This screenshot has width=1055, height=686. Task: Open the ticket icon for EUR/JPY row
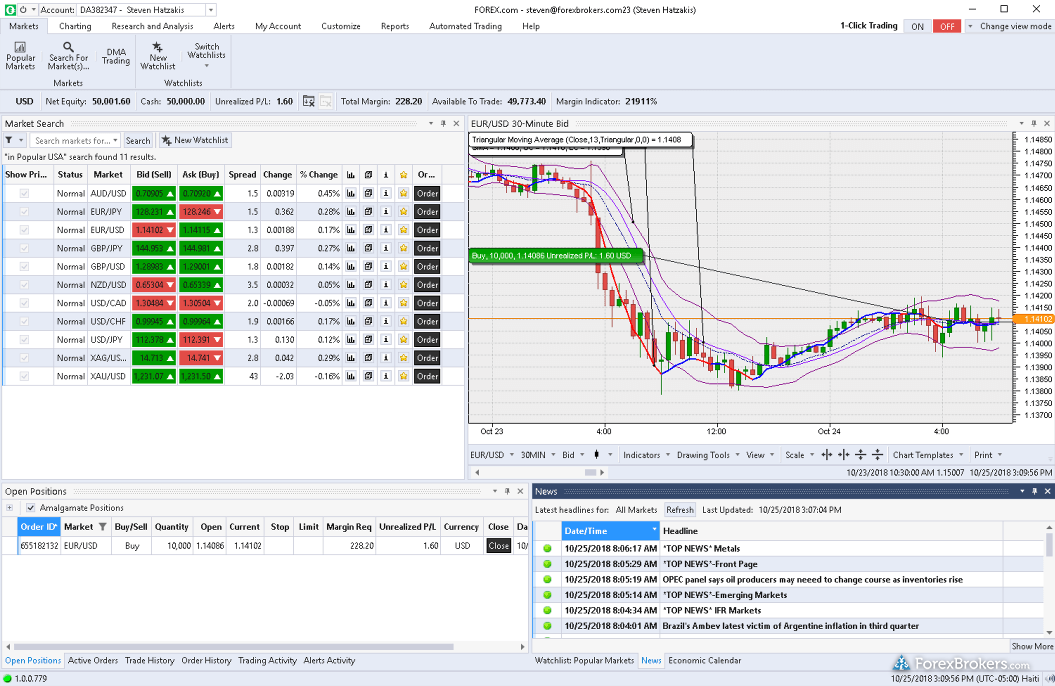click(368, 211)
